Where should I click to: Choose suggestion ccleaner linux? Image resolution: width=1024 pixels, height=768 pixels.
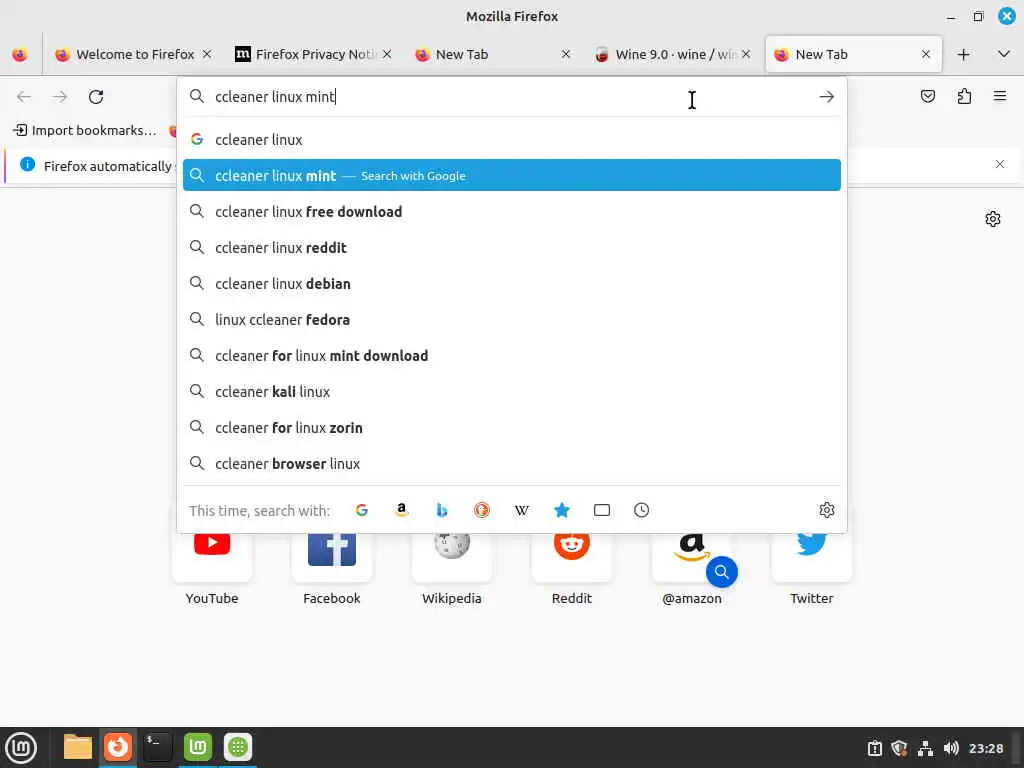tap(512, 140)
